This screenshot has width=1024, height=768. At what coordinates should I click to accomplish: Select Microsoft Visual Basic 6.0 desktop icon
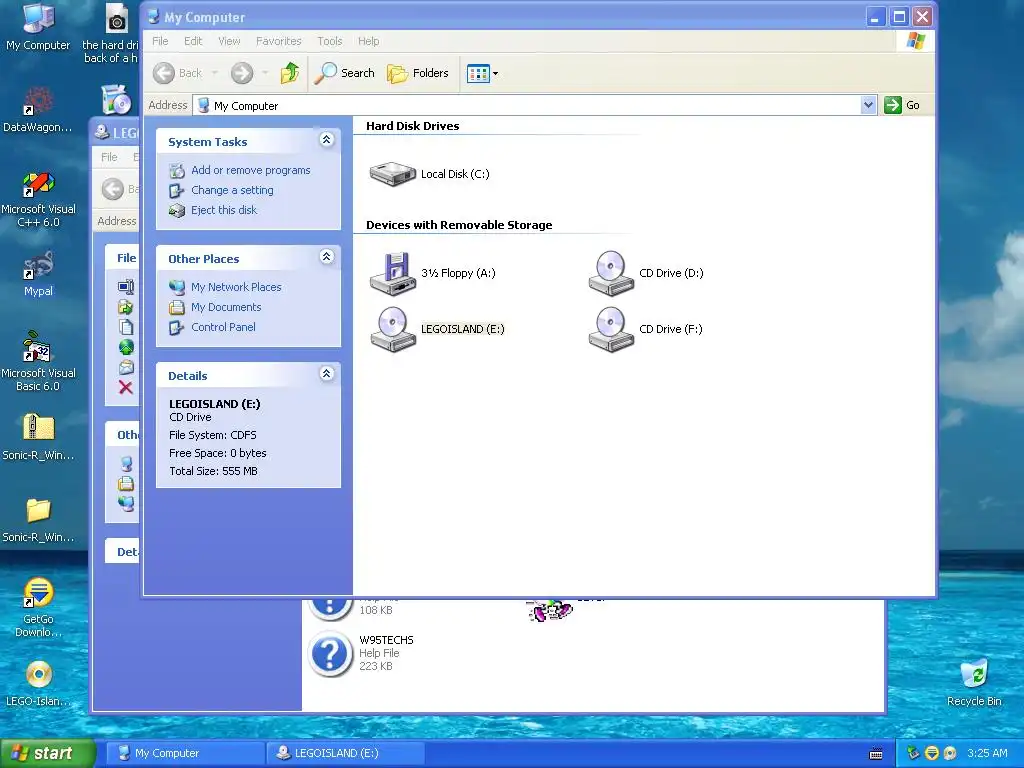(38, 361)
